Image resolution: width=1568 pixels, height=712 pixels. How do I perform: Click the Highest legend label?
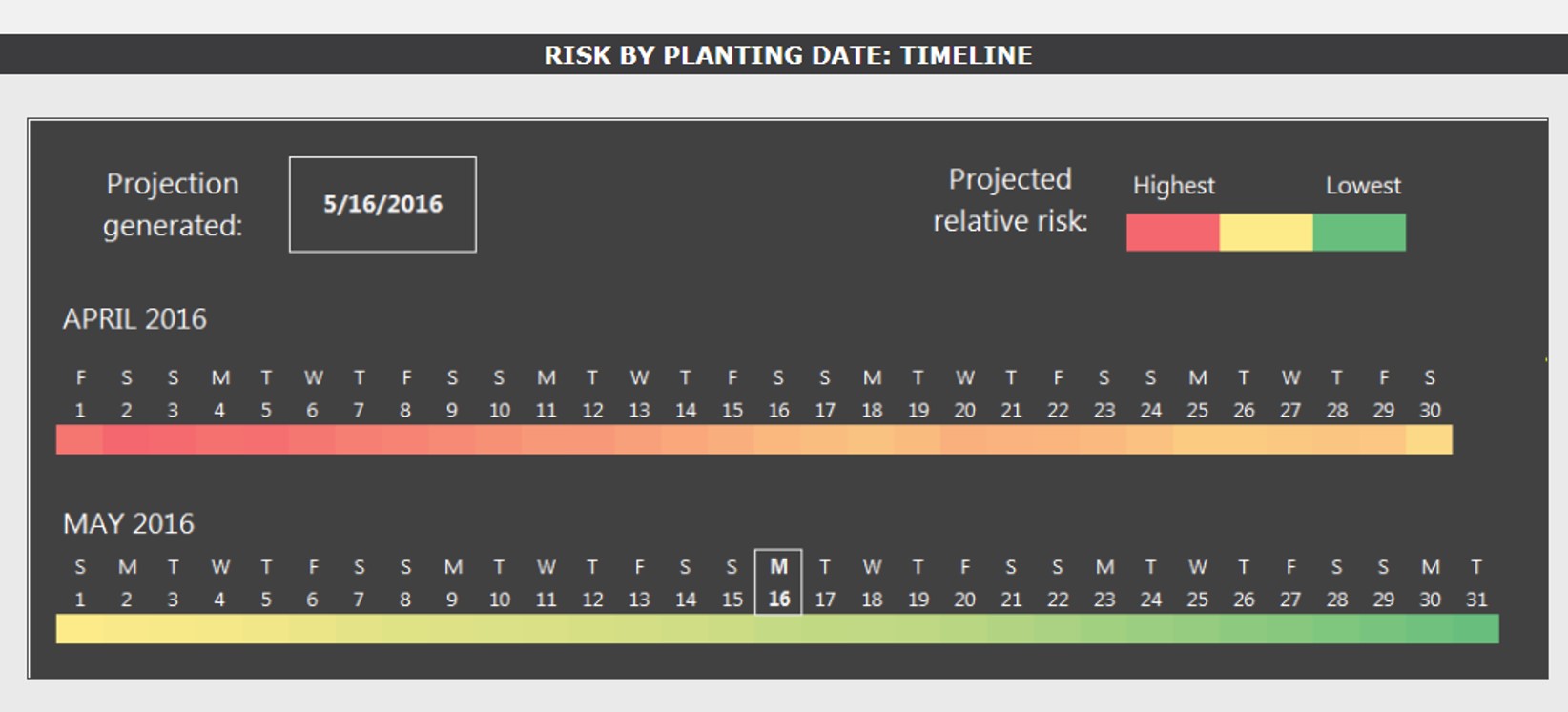click(1174, 185)
